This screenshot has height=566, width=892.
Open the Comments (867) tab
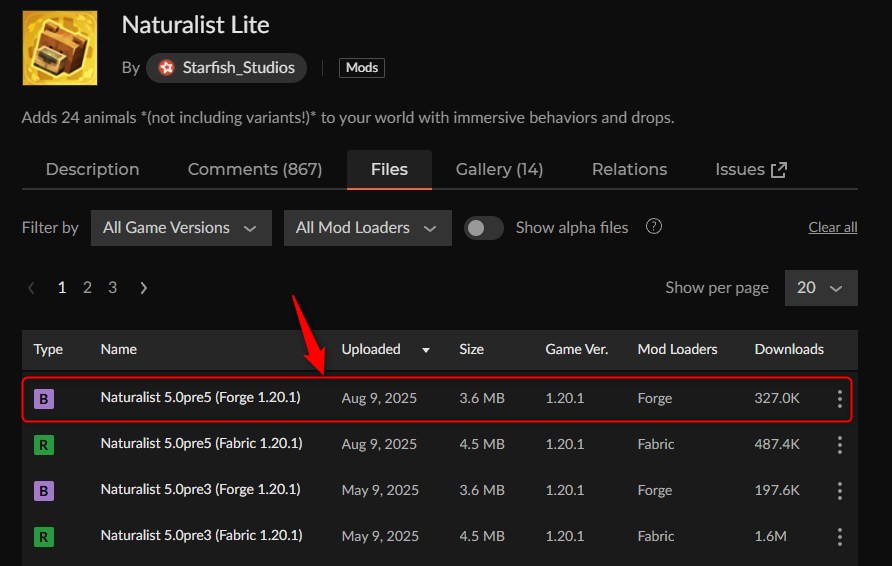(255, 170)
